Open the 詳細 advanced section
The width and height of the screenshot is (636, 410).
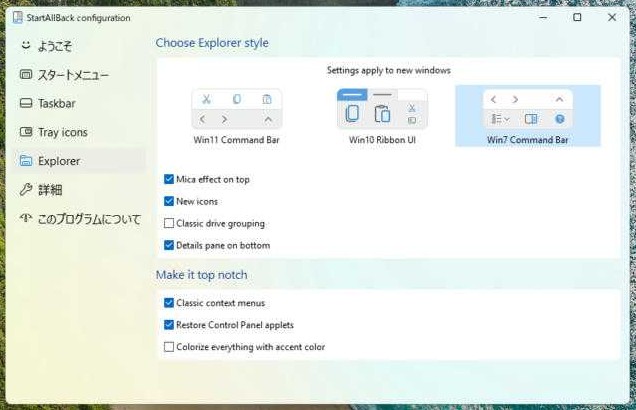79,190
